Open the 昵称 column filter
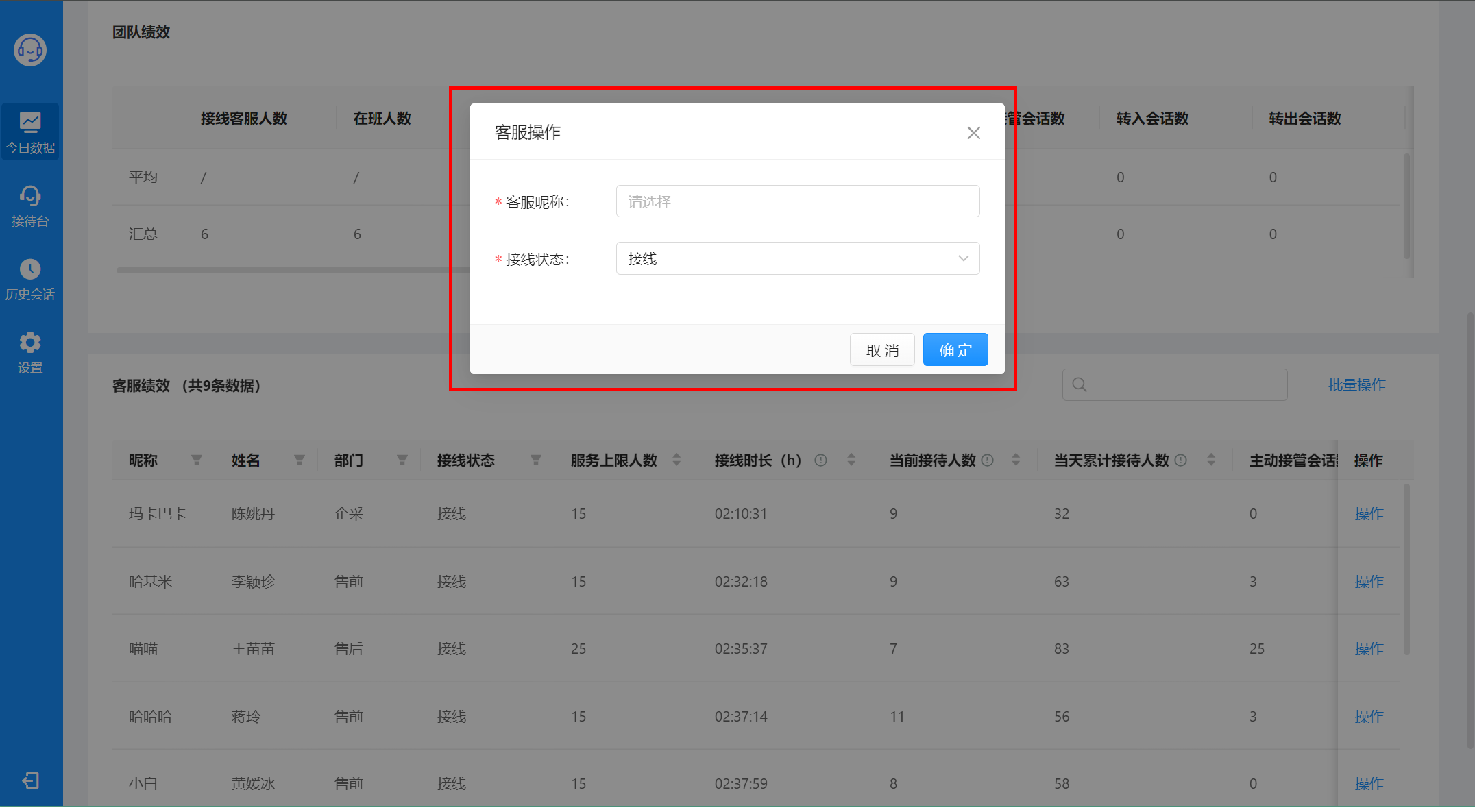This screenshot has height=812, width=1475. [197, 460]
